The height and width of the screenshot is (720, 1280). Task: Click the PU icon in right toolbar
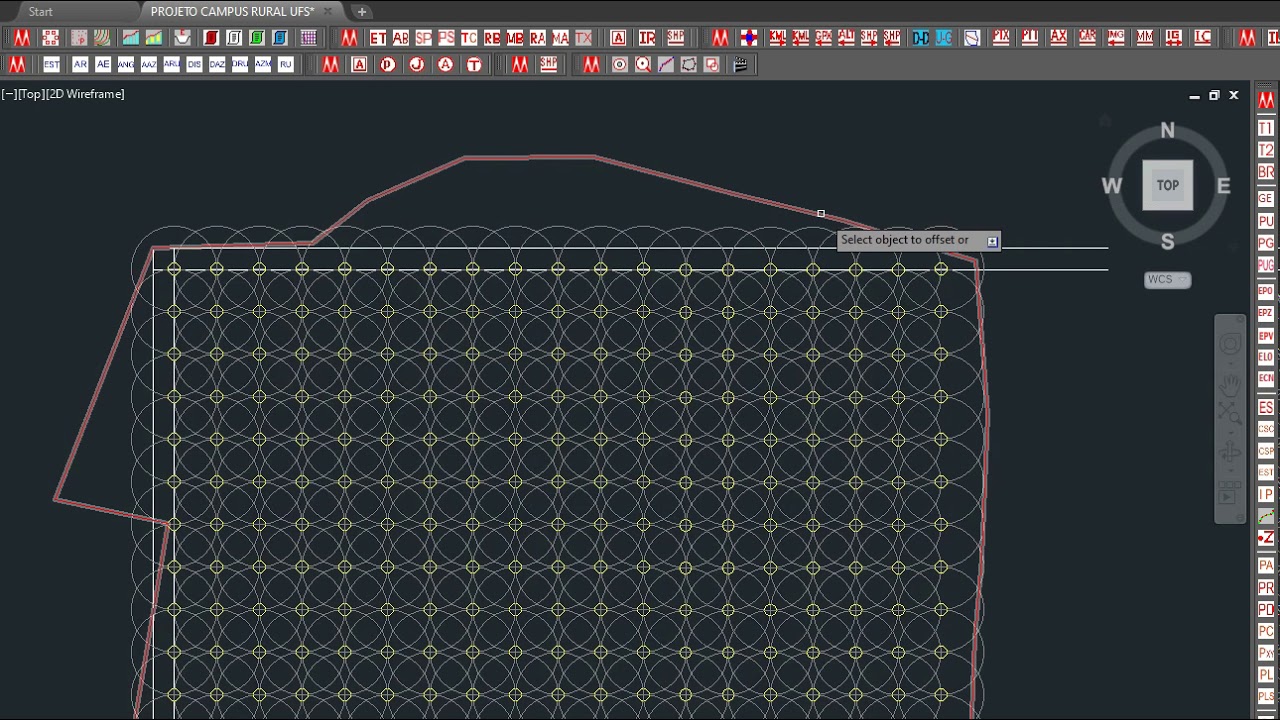click(1266, 221)
